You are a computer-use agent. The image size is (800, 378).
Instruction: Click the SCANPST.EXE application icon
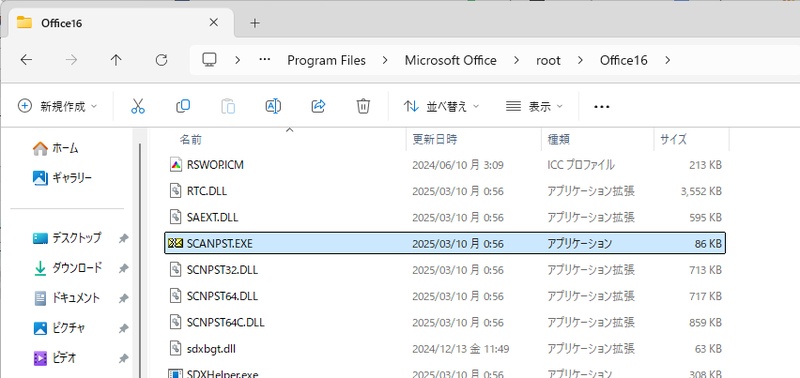coord(176,244)
